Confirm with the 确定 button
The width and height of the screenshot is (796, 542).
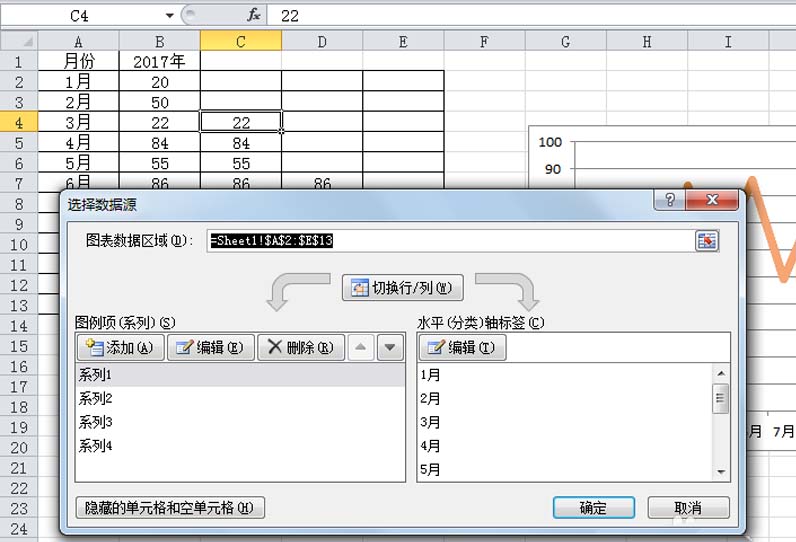click(593, 508)
